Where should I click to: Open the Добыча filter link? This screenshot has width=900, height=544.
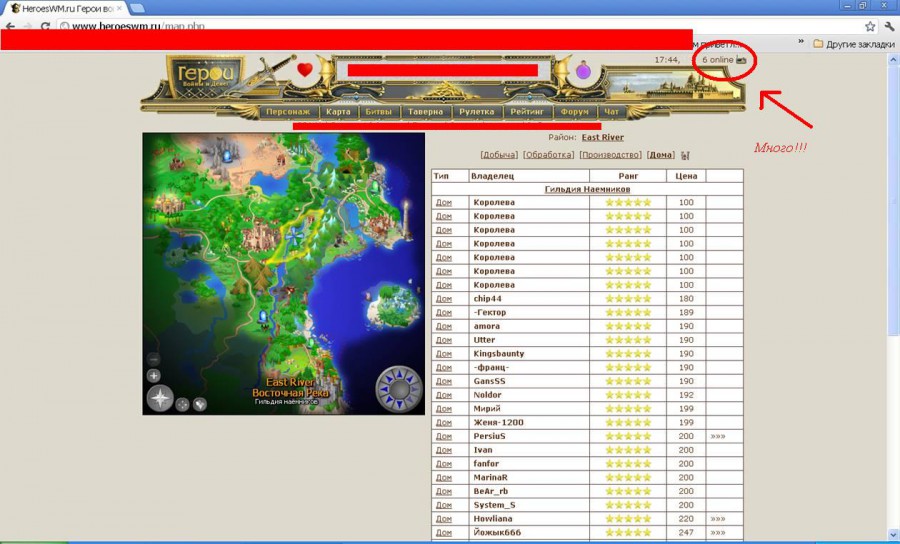point(499,155)
